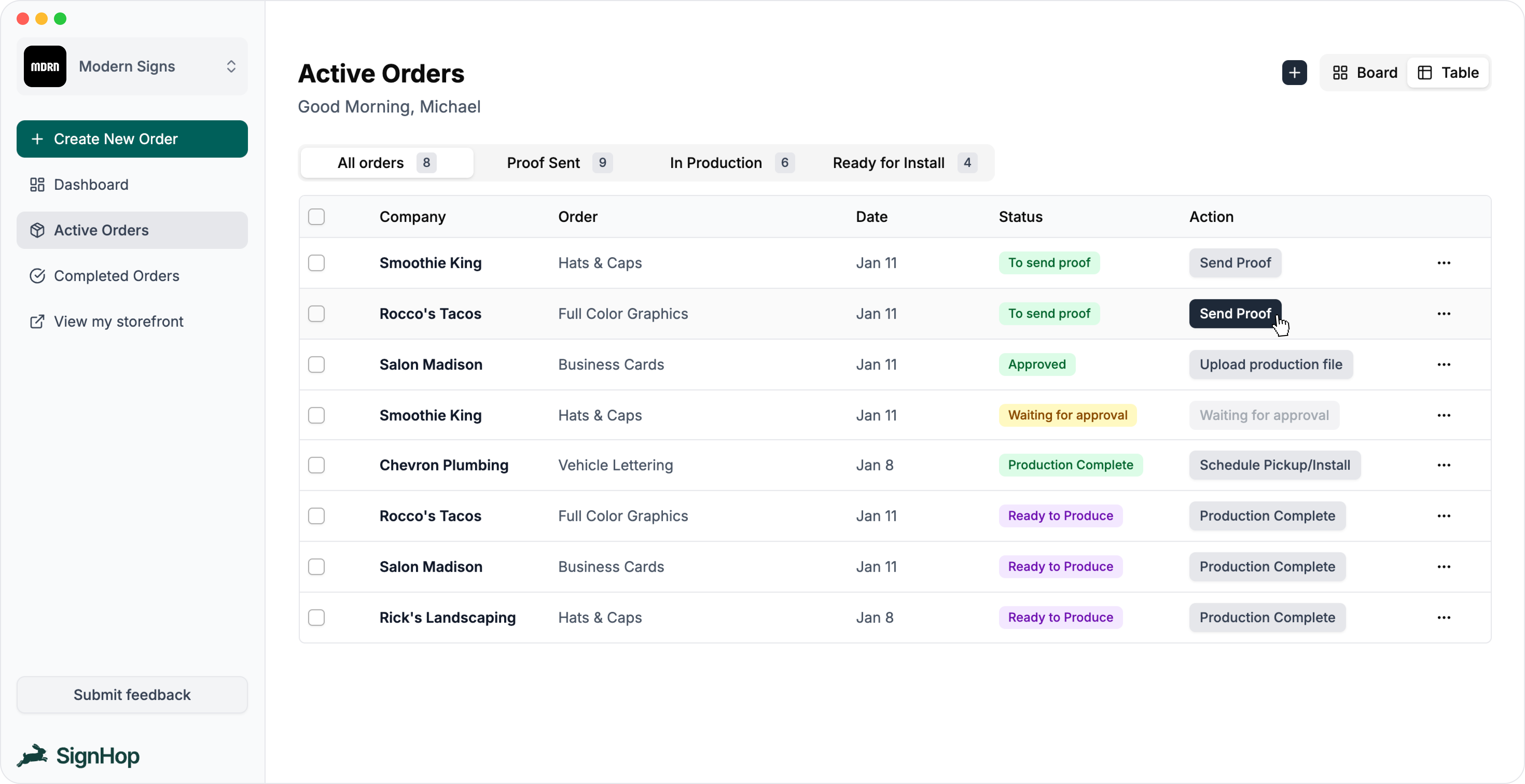The height and width of the screenshot is (784, 1525).
Task: Switch to Board view
Action: (x=1365, y=72)
